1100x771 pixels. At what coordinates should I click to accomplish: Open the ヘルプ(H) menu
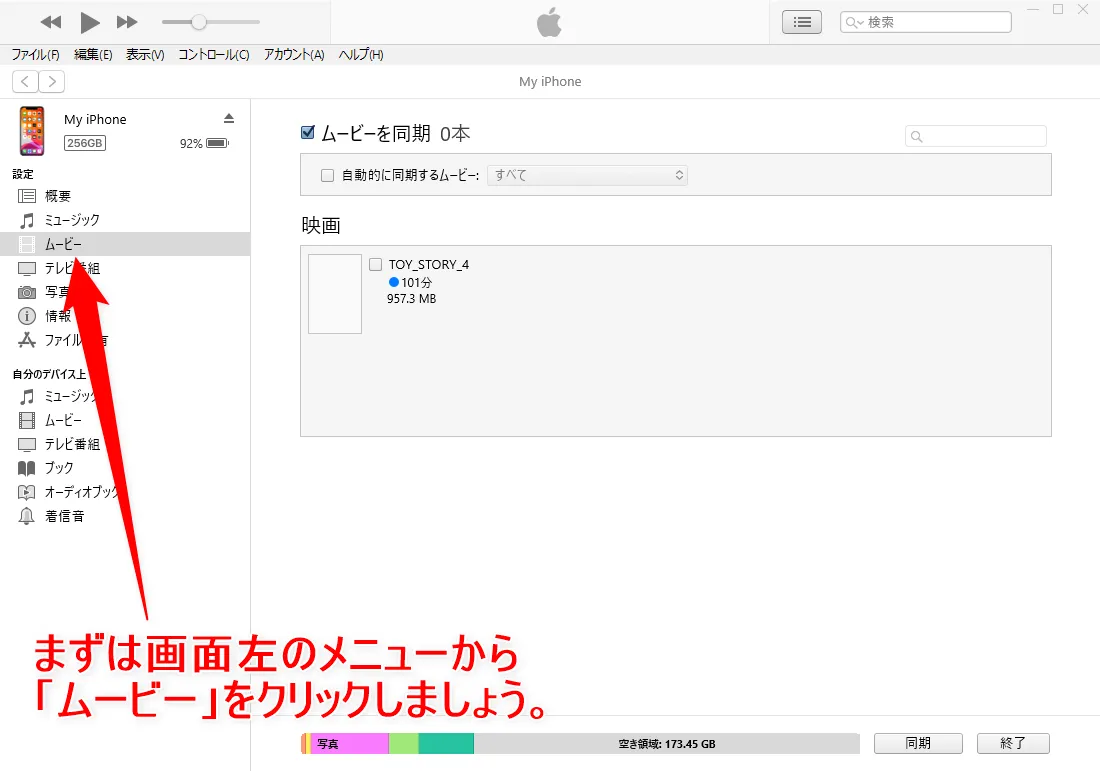click(x=361, y=55)
